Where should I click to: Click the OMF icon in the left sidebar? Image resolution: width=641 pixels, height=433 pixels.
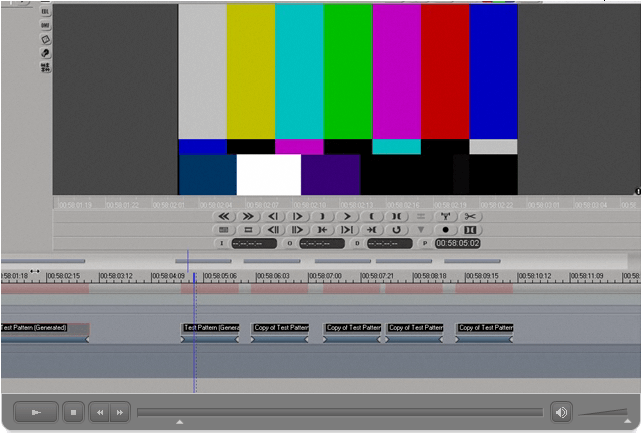click(45, 24)
